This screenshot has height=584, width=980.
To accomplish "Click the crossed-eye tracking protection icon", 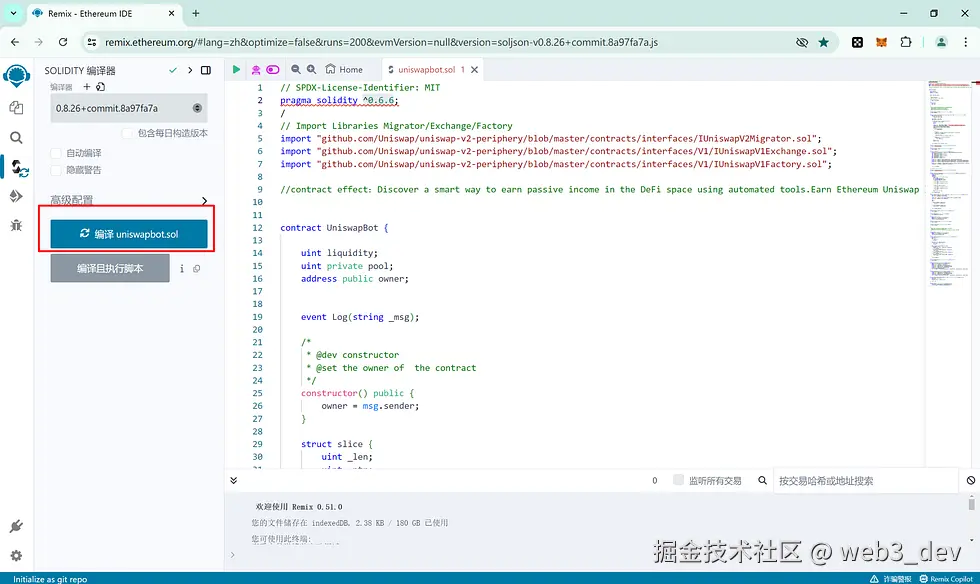I will coord(802,42).
